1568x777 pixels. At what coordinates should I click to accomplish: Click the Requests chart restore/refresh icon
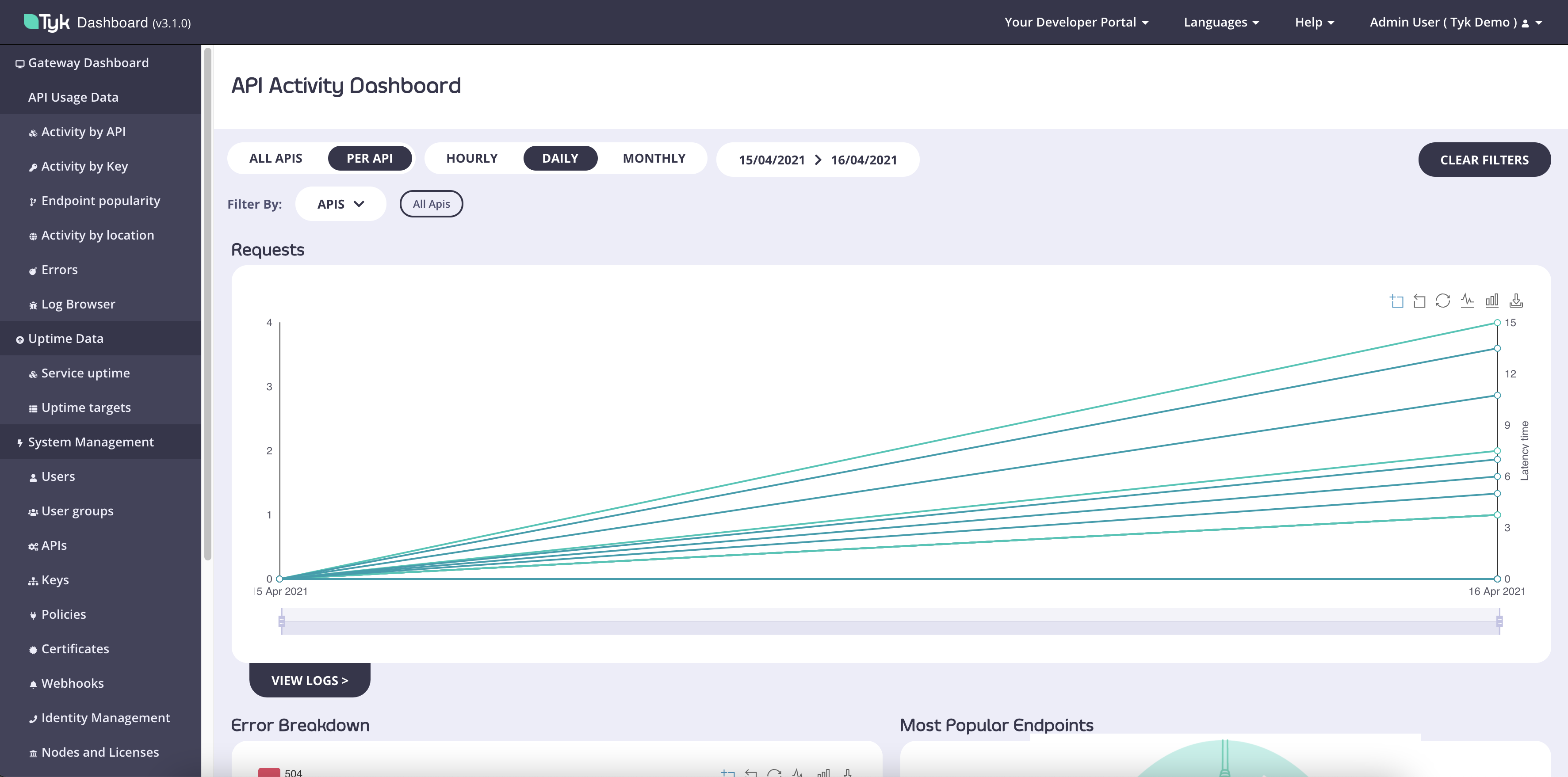click(1442, 301)
